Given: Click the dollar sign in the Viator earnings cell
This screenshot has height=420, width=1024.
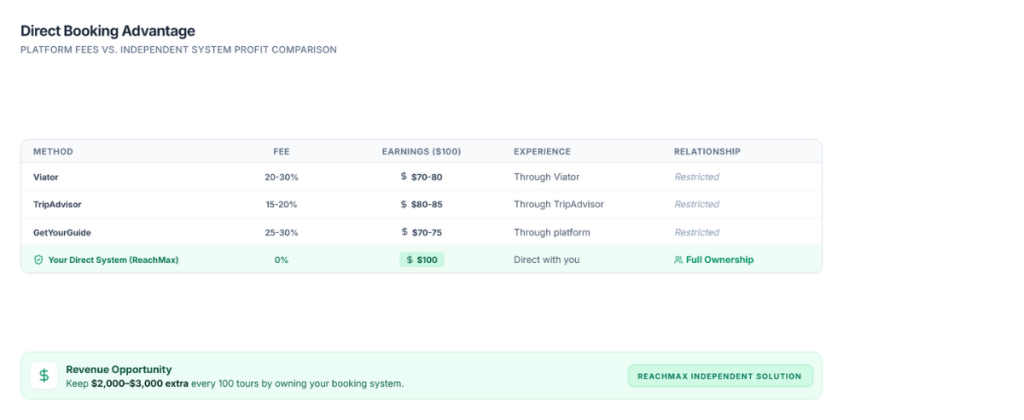Looking at the screenshot, I should (x=404, y=176).
